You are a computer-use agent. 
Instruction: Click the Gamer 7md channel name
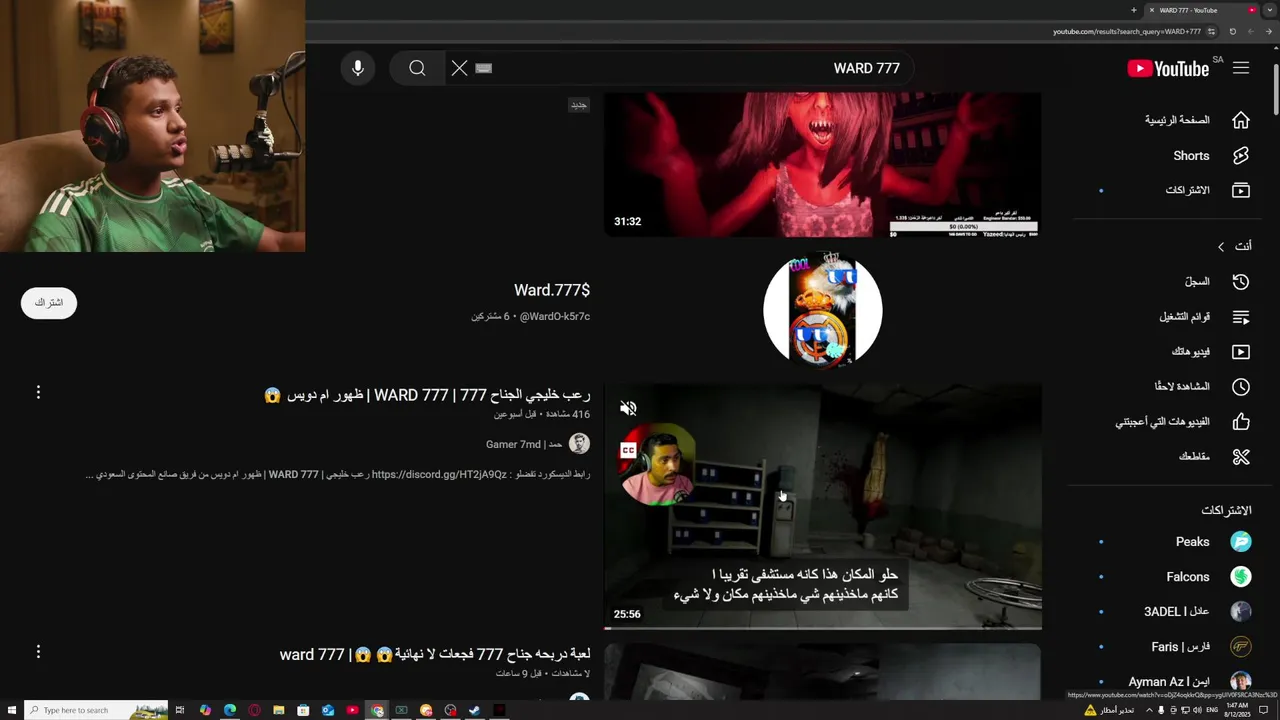[x=525, y=444]
